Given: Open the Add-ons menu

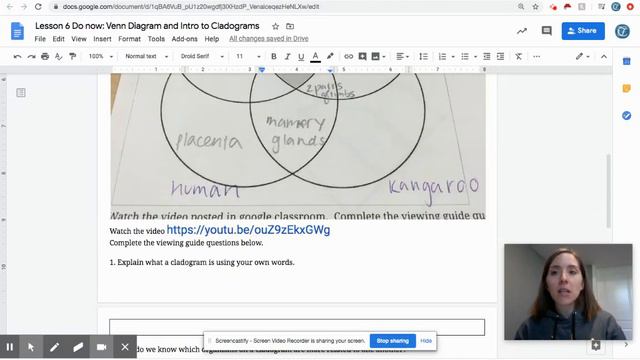Looking at the screenshot, I should coord(184,39).
